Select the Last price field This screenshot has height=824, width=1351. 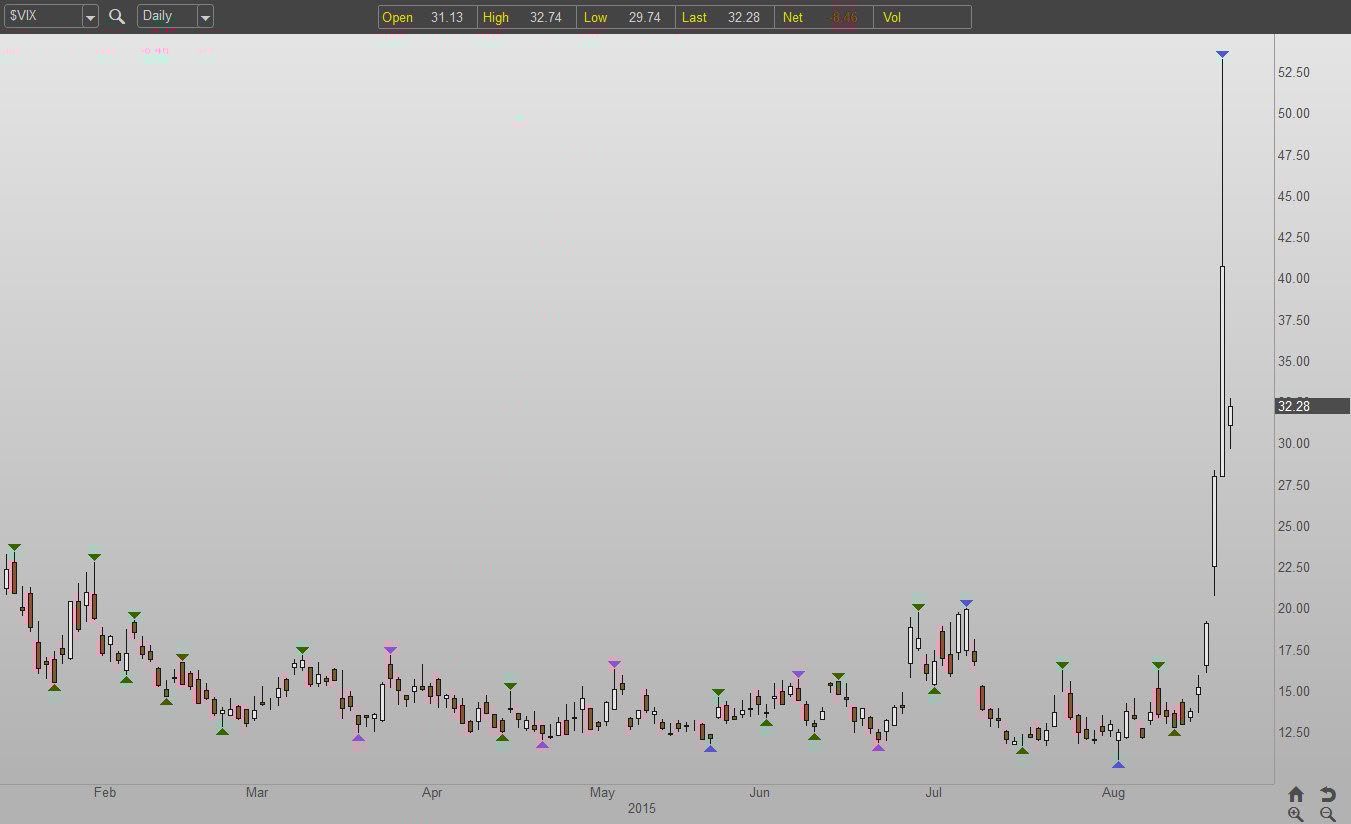coord(724,17)
